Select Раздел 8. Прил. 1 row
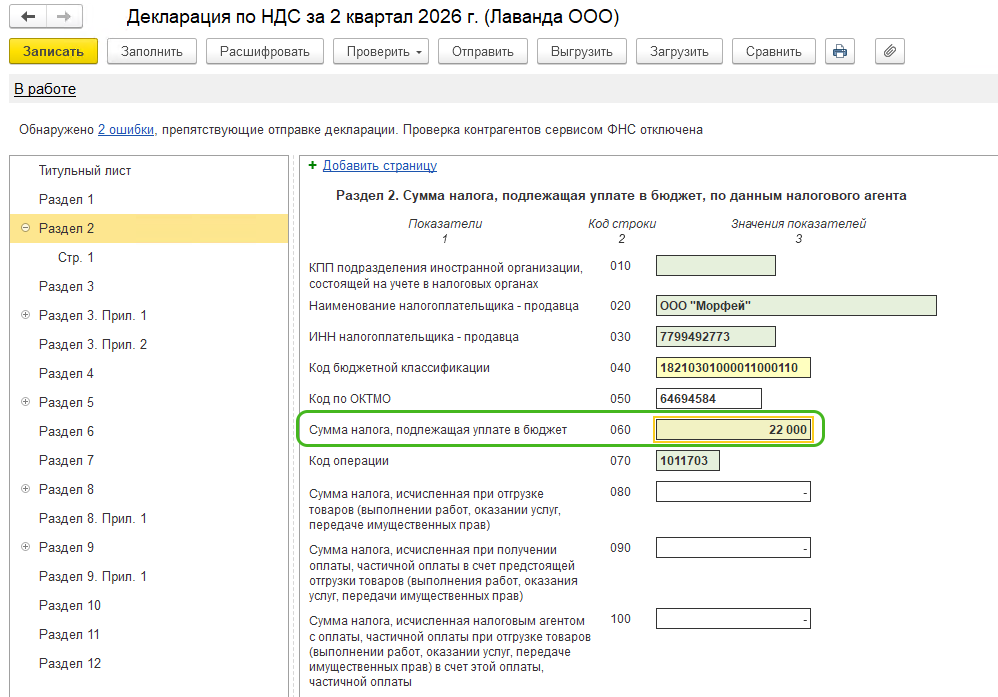The height and width of the screenshot is (697, 998). [x=93, y=518]
